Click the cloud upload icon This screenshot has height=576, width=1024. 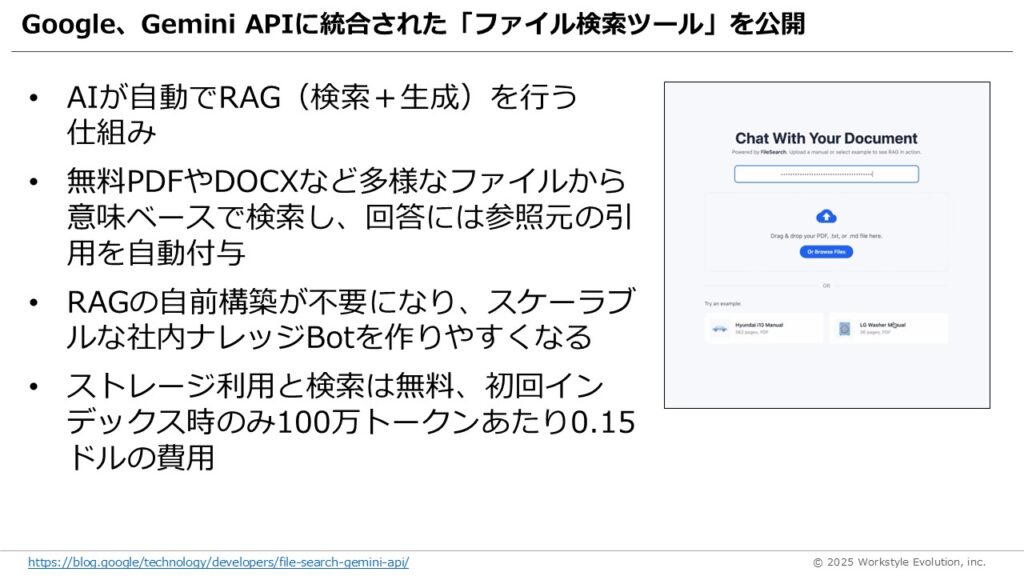click(826, 215)
